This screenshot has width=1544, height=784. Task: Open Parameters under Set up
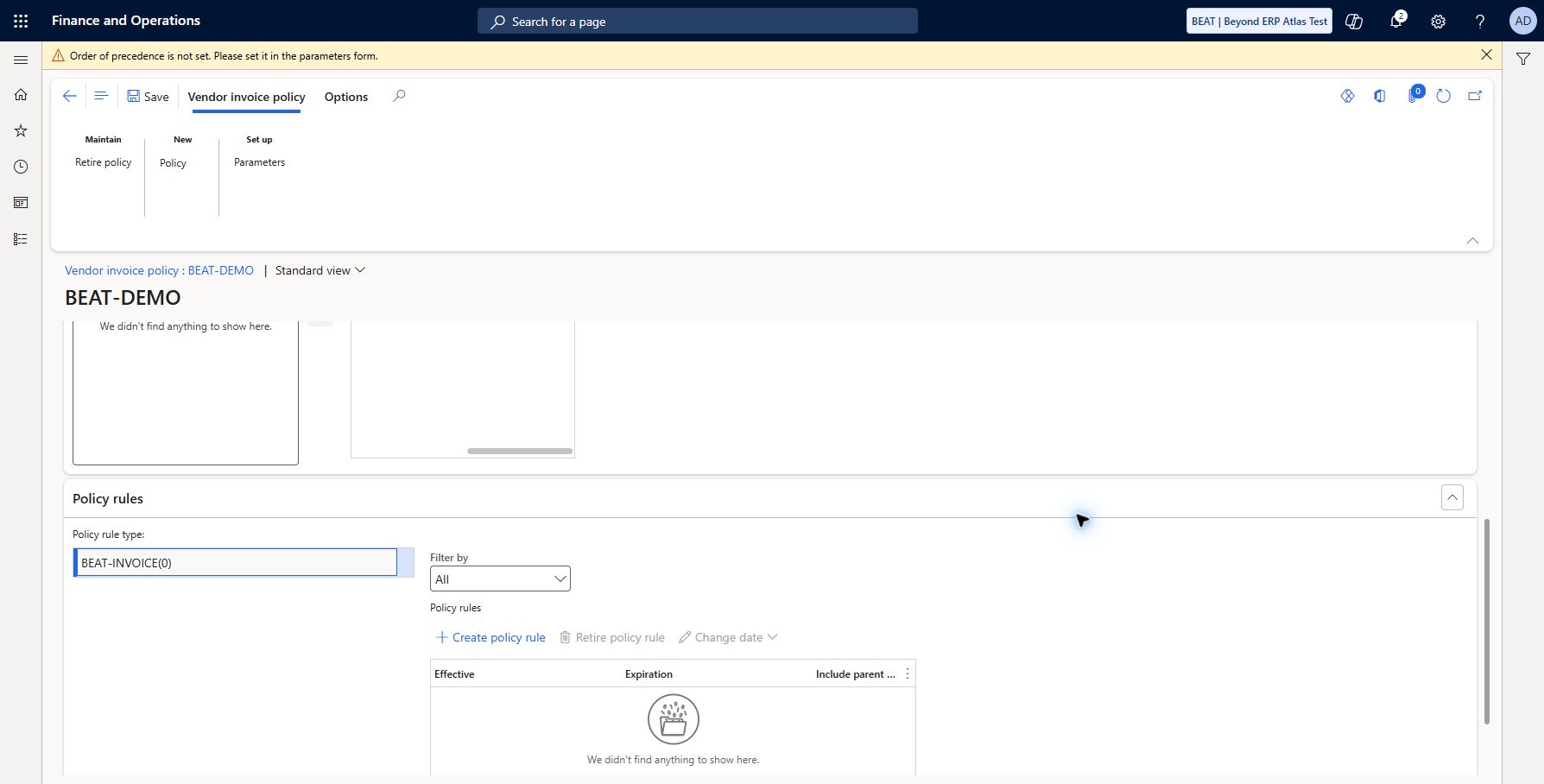(259, 162)
